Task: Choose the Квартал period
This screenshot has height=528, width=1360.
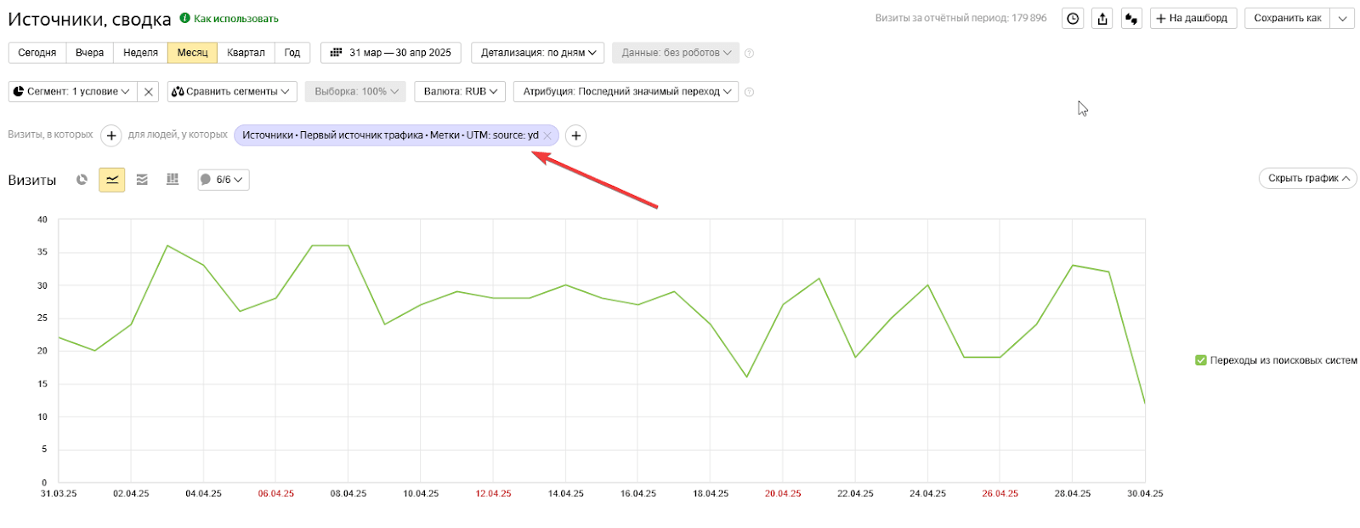Action: 246,53
